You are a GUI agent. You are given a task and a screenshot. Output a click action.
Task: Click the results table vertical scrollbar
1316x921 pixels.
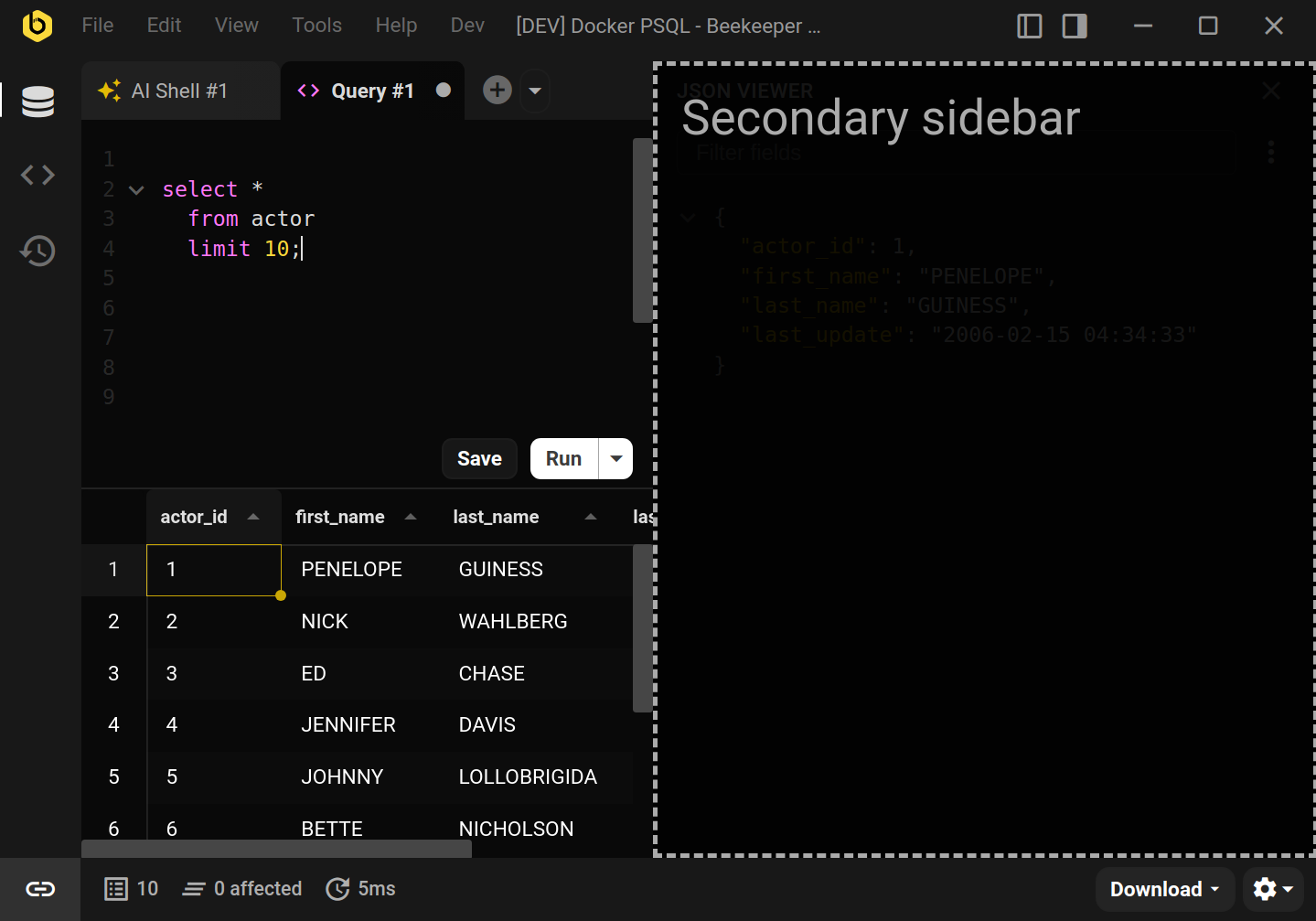642,628
